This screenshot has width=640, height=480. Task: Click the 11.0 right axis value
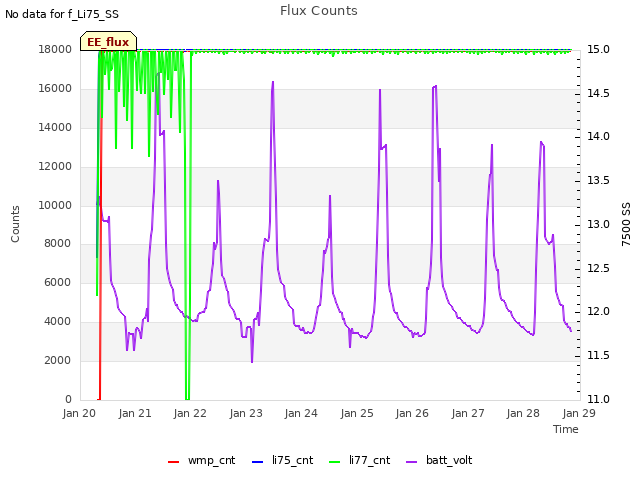(598, 399)
